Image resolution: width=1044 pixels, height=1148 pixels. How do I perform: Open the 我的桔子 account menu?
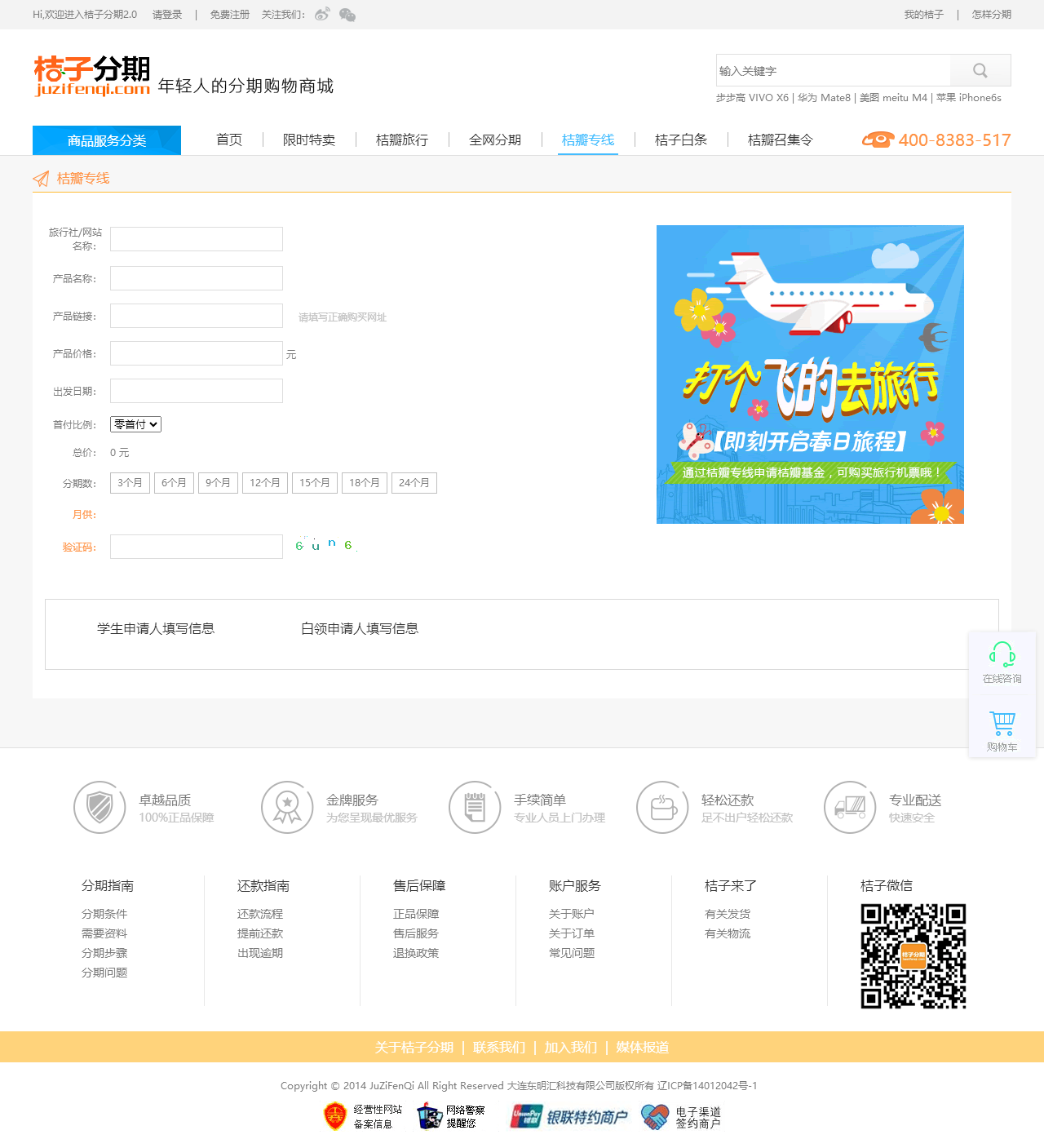(x=923, y=15)
